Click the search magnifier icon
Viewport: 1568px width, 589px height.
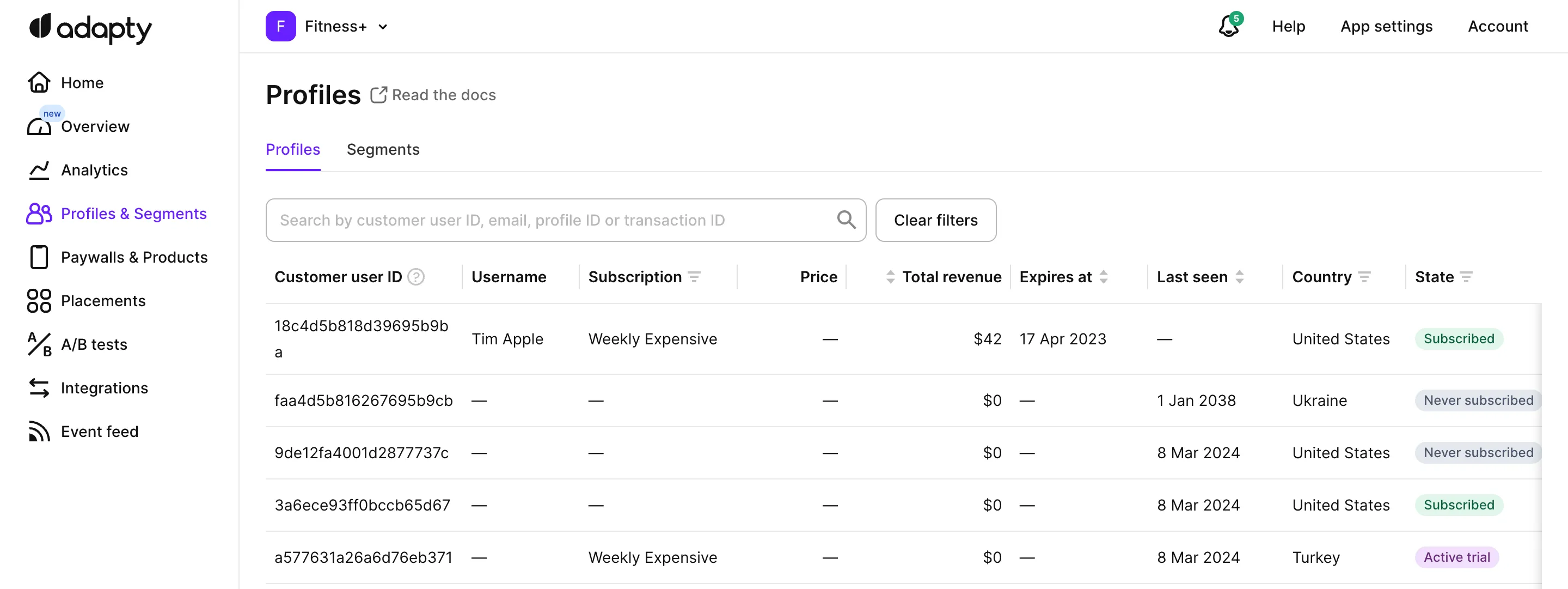click(846, 220)
